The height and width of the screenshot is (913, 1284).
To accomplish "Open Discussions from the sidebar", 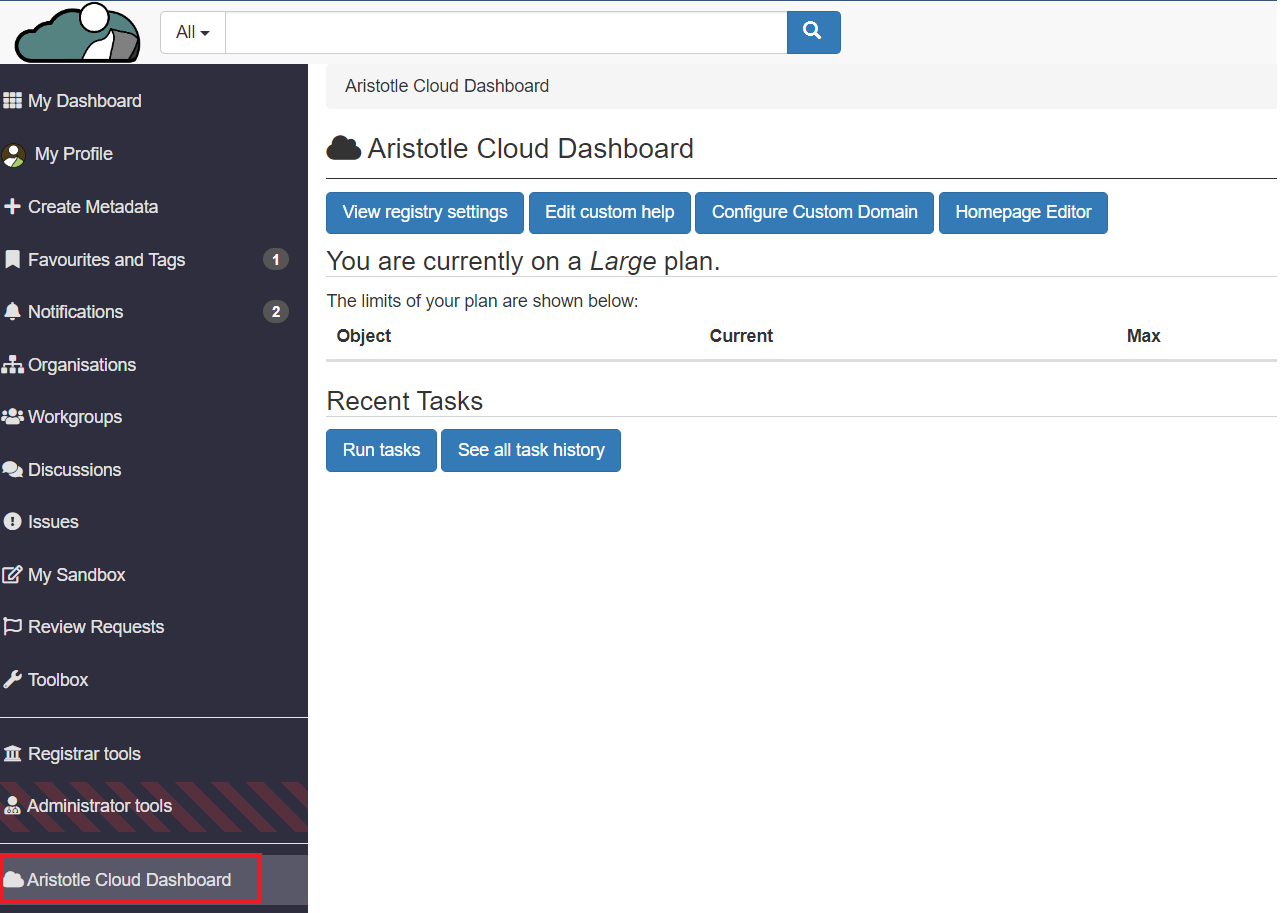I will click(x=75, y=470).
